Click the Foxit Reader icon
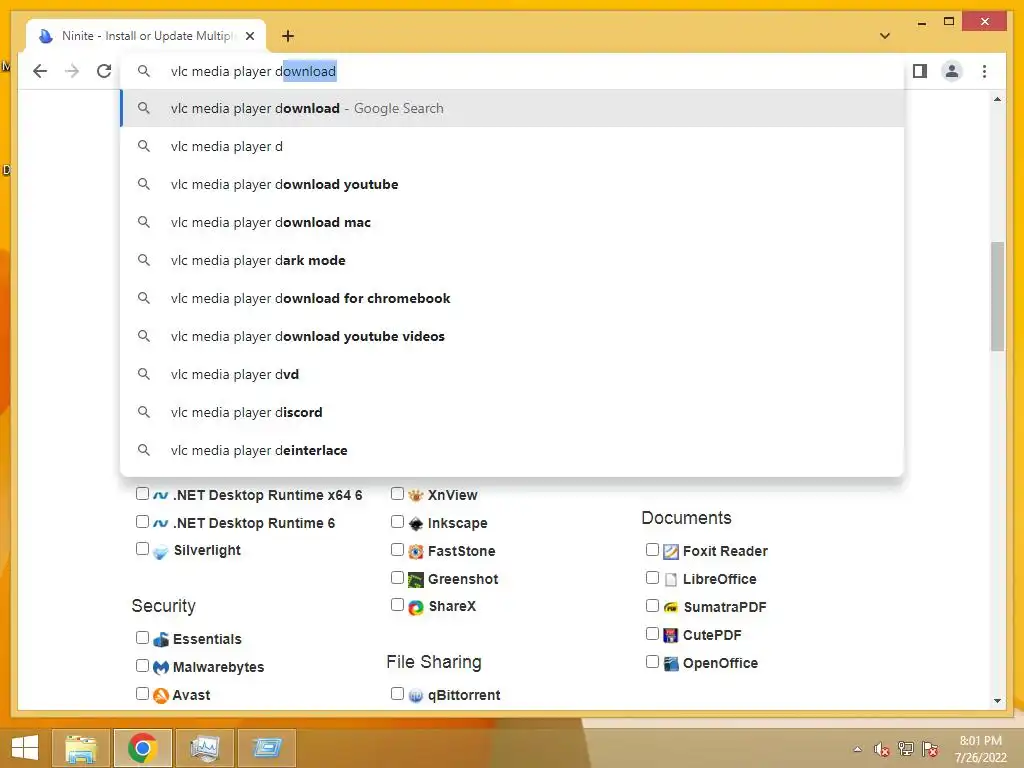Viewport: 1024px width, 768px height. (x=671, y=552)
